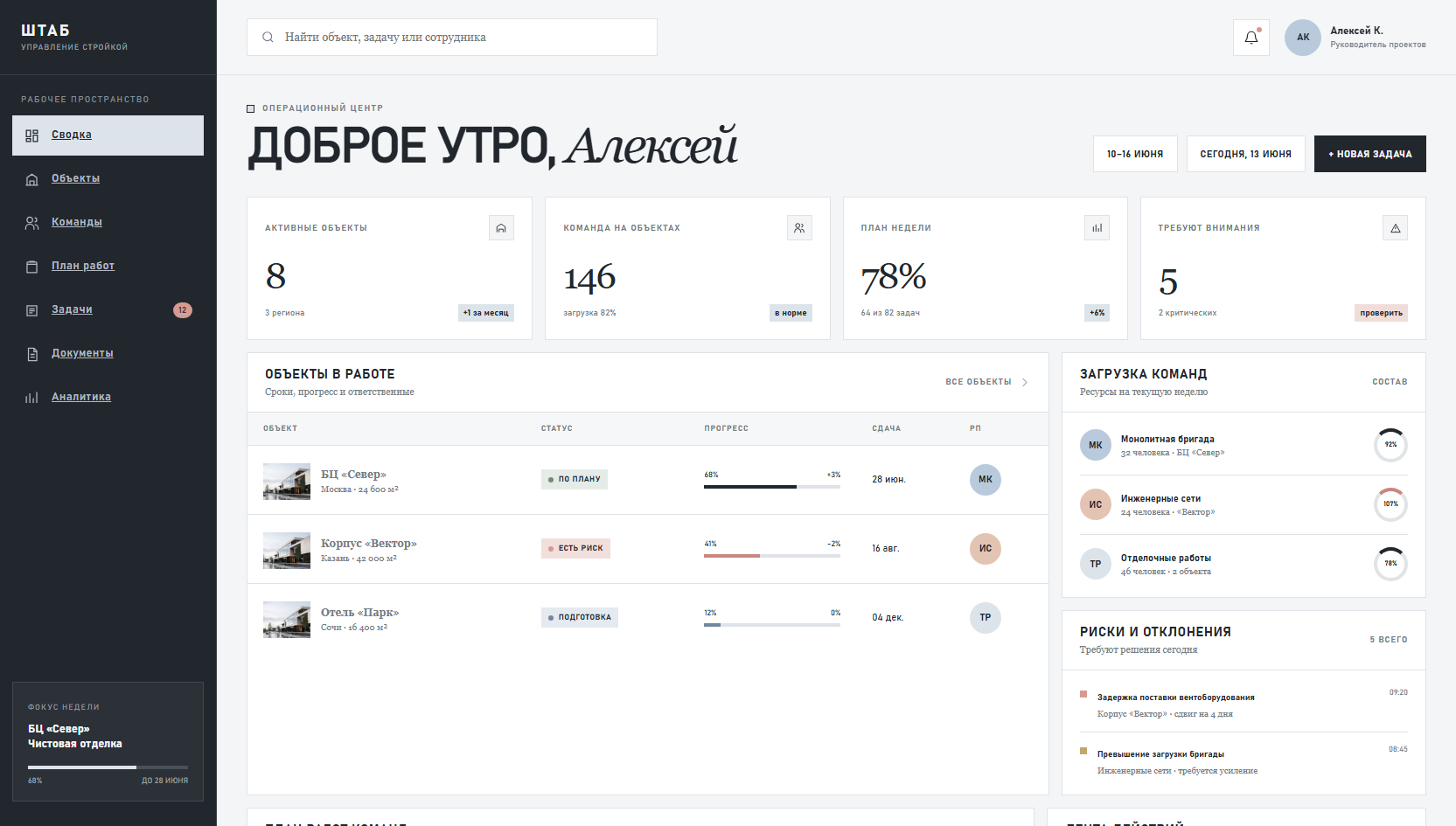Click the ИС avatar in Корпус «Вектор» row

click(986, 548)
